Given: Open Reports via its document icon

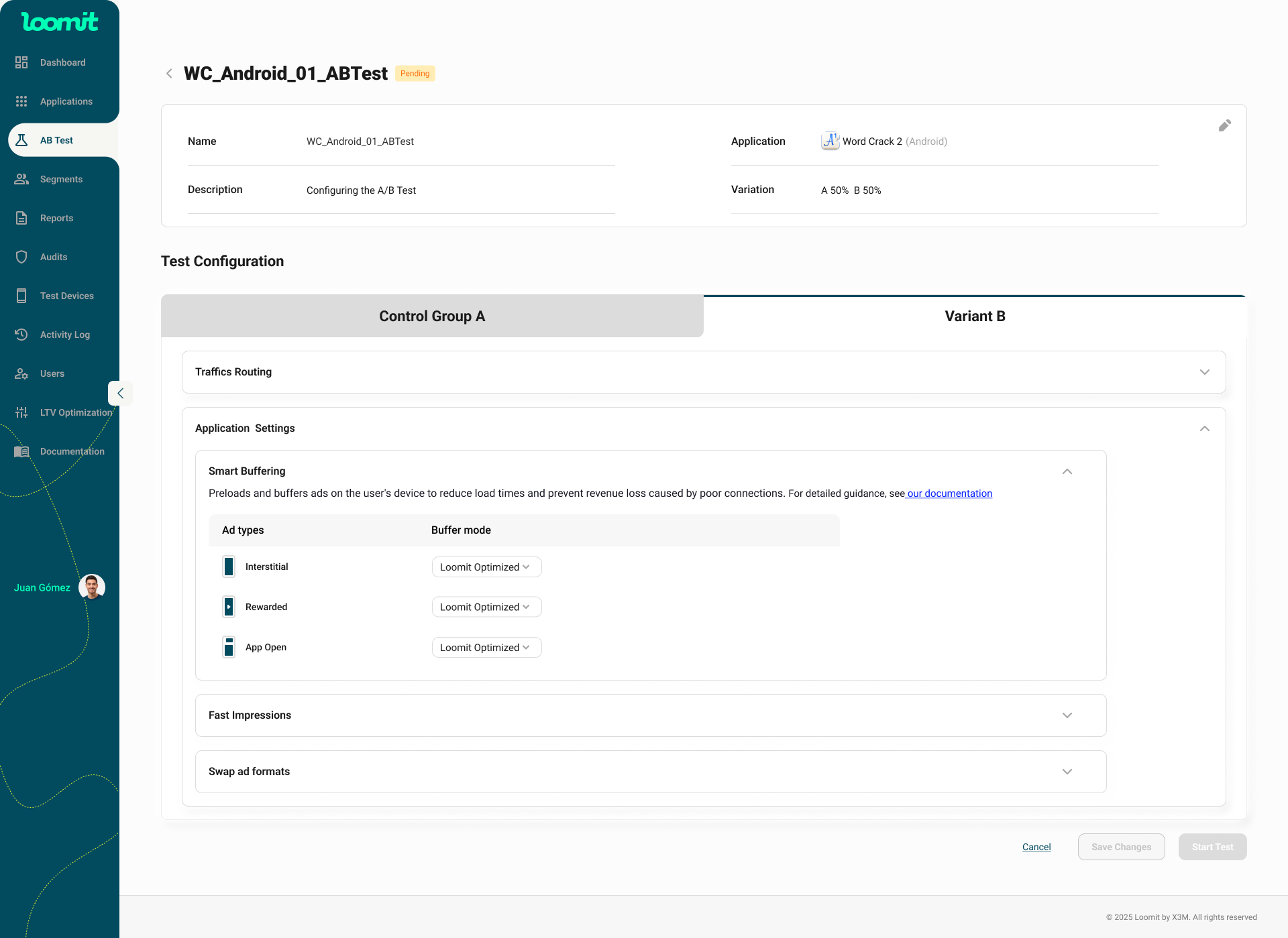Looking at the screenshot, I should (21, 218).
